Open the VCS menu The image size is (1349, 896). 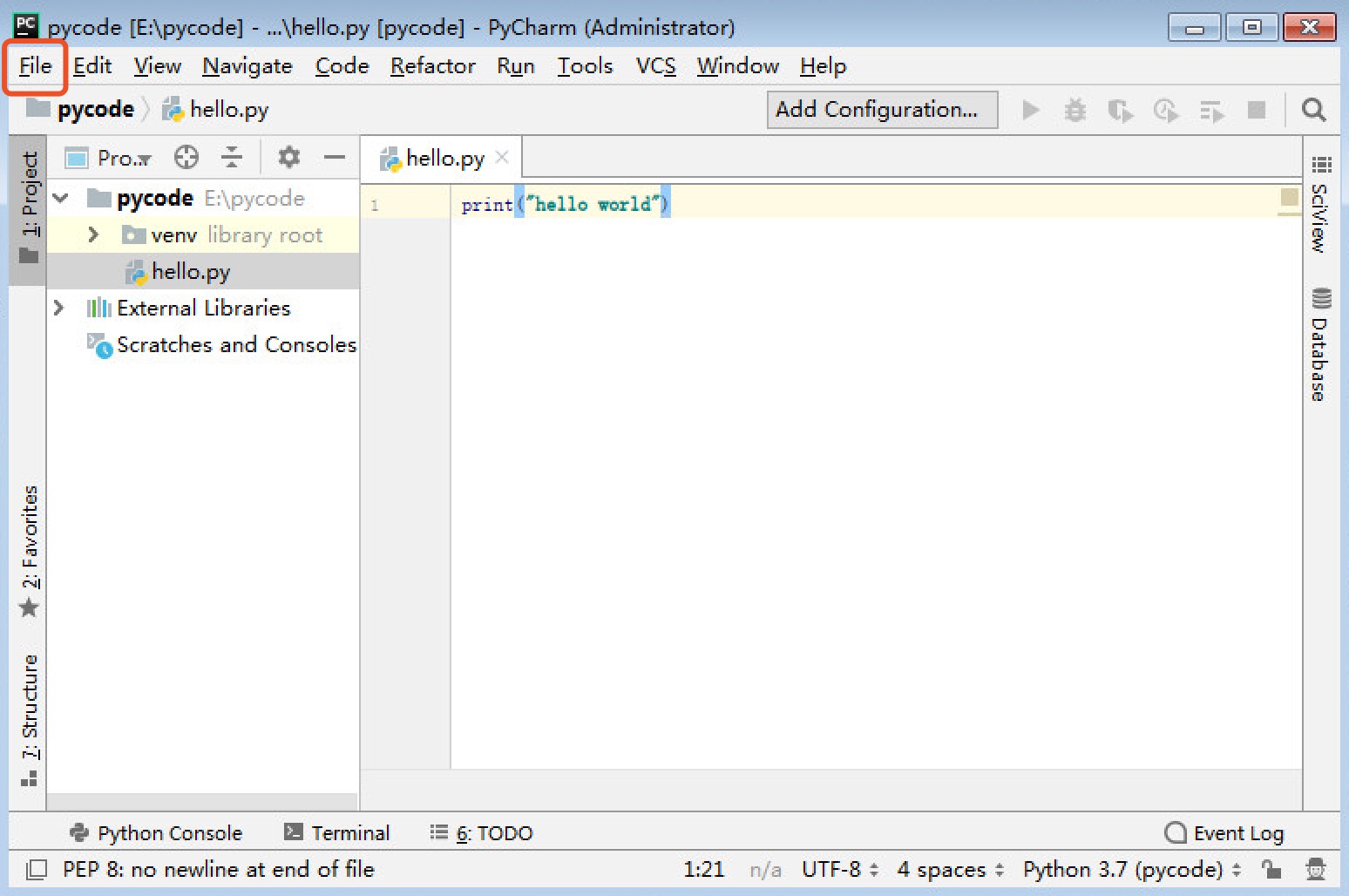pos(655,66)
